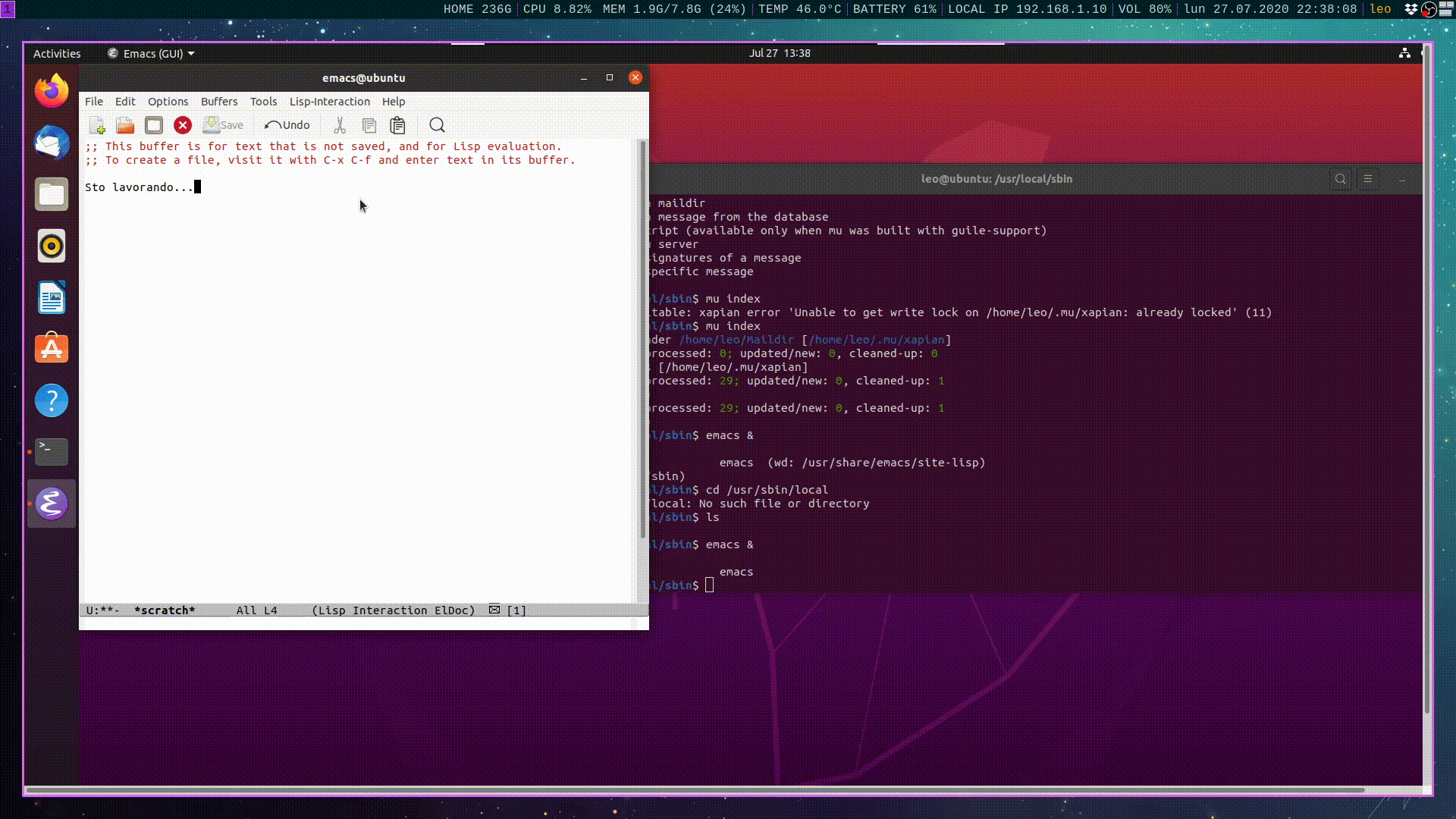Launch Thunderbird mail from the dock
1456x819 pixels.
(52, 143)
